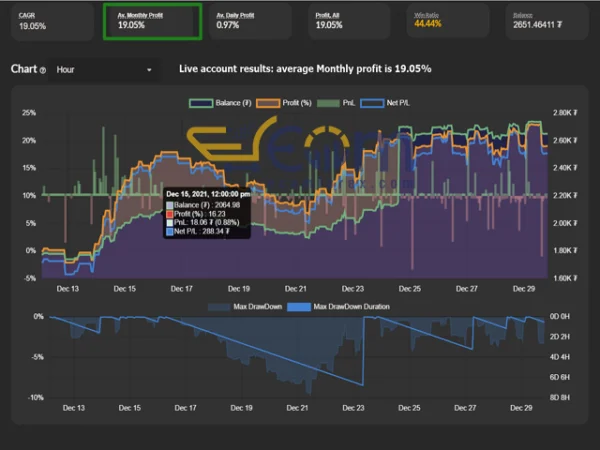The width and height of the screenshot is (600, 450).
Task: Click the blue Net P/L tooltip swatch
Action: [x=170, y=231]
